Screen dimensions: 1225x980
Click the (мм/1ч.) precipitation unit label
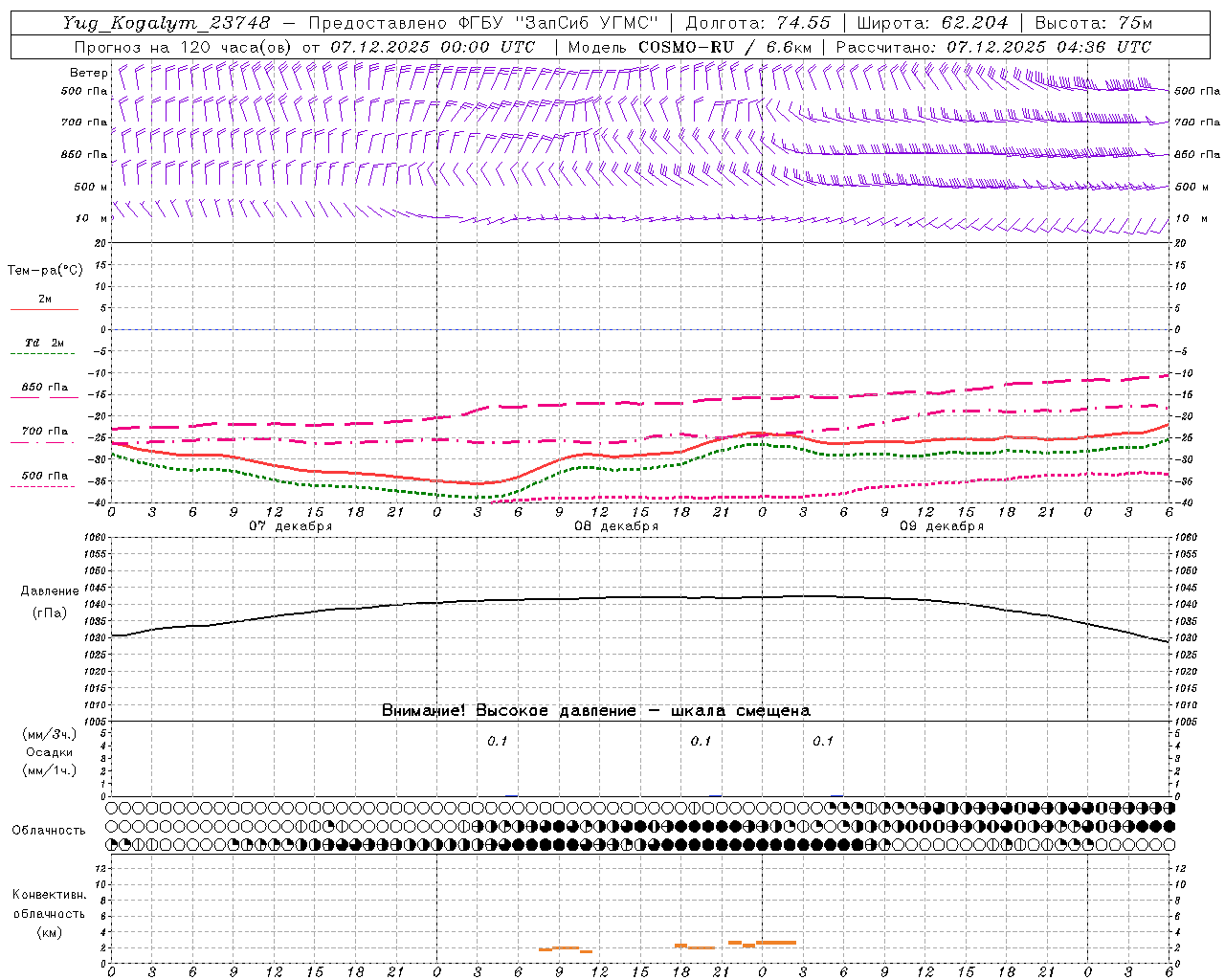tap(50, 770)
